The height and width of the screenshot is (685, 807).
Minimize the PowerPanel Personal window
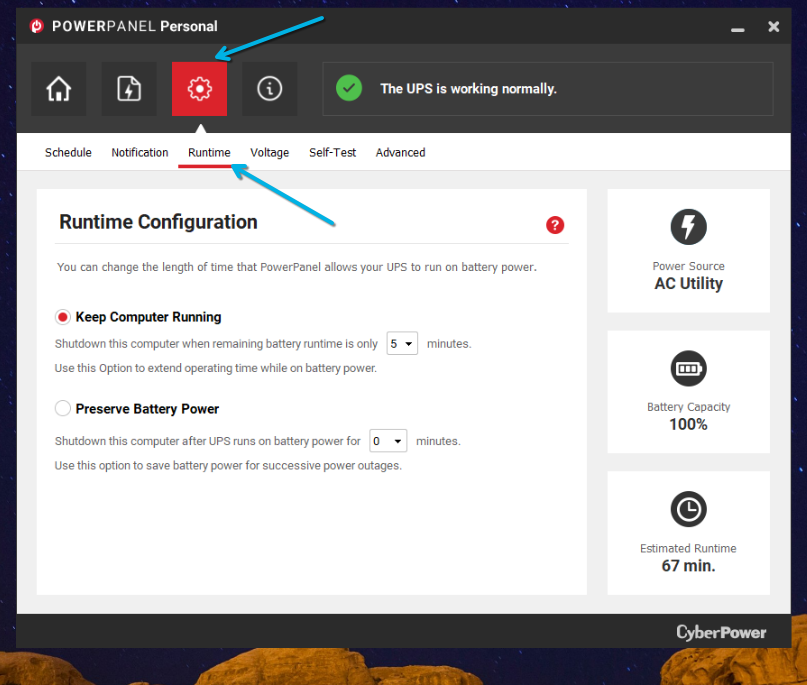[x=738, y=29]
